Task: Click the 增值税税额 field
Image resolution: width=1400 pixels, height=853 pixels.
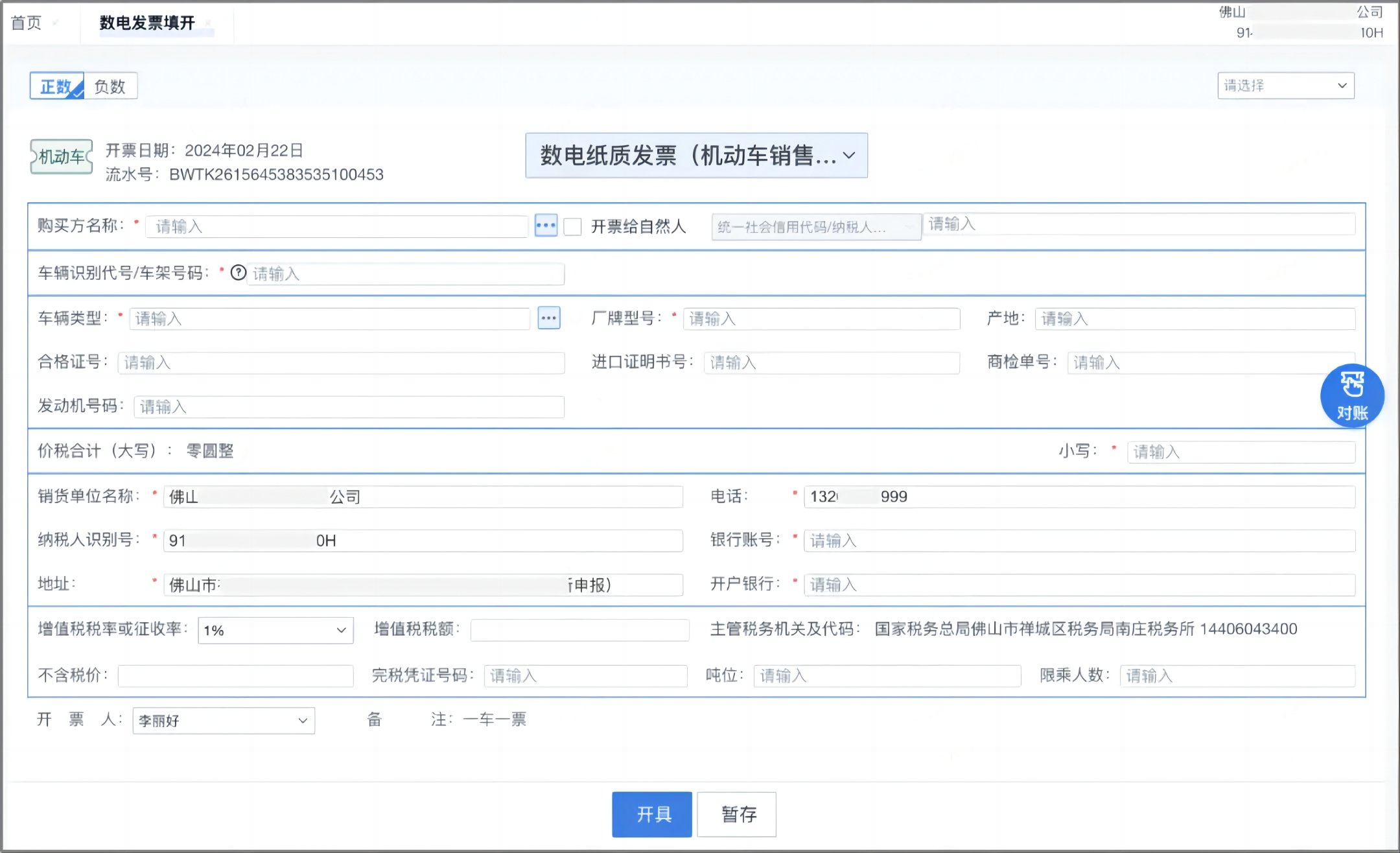Action: tap(580, 630)
